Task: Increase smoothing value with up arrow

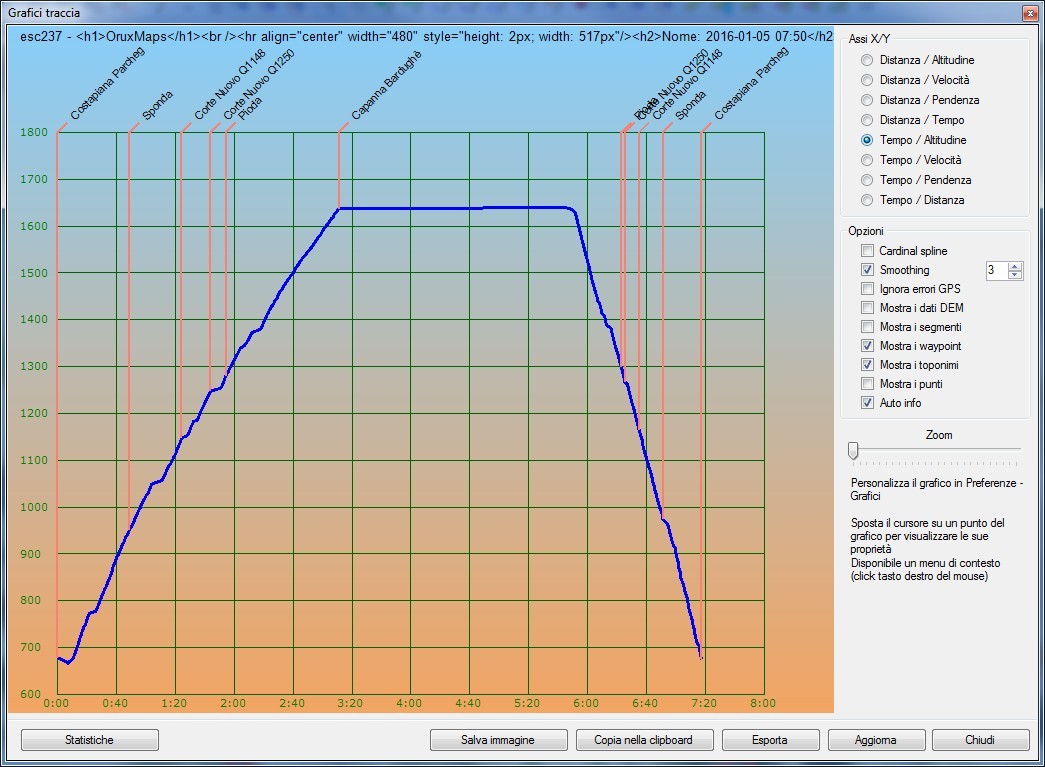Action: point(1016,266)
